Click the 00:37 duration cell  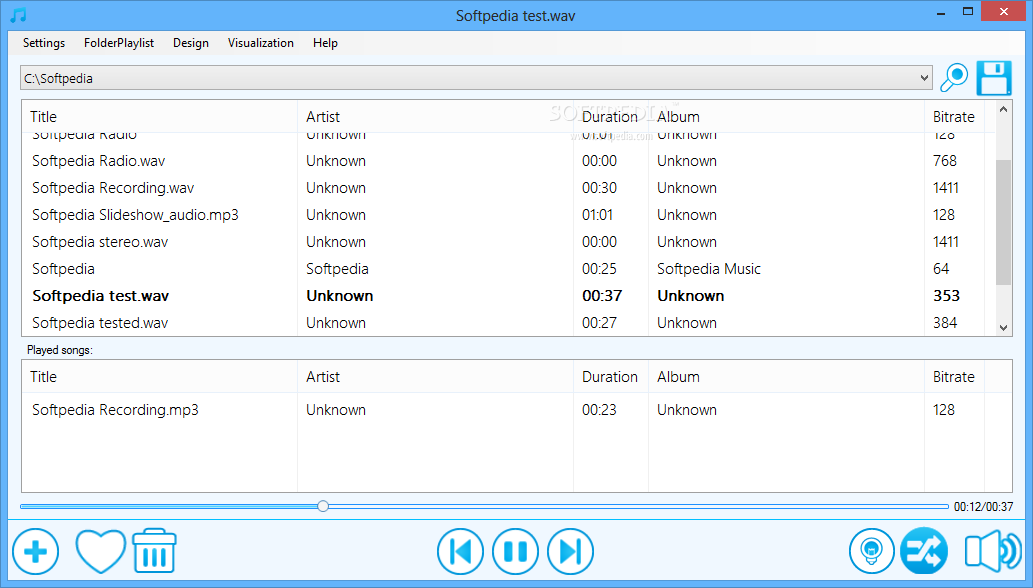[602, 296]
